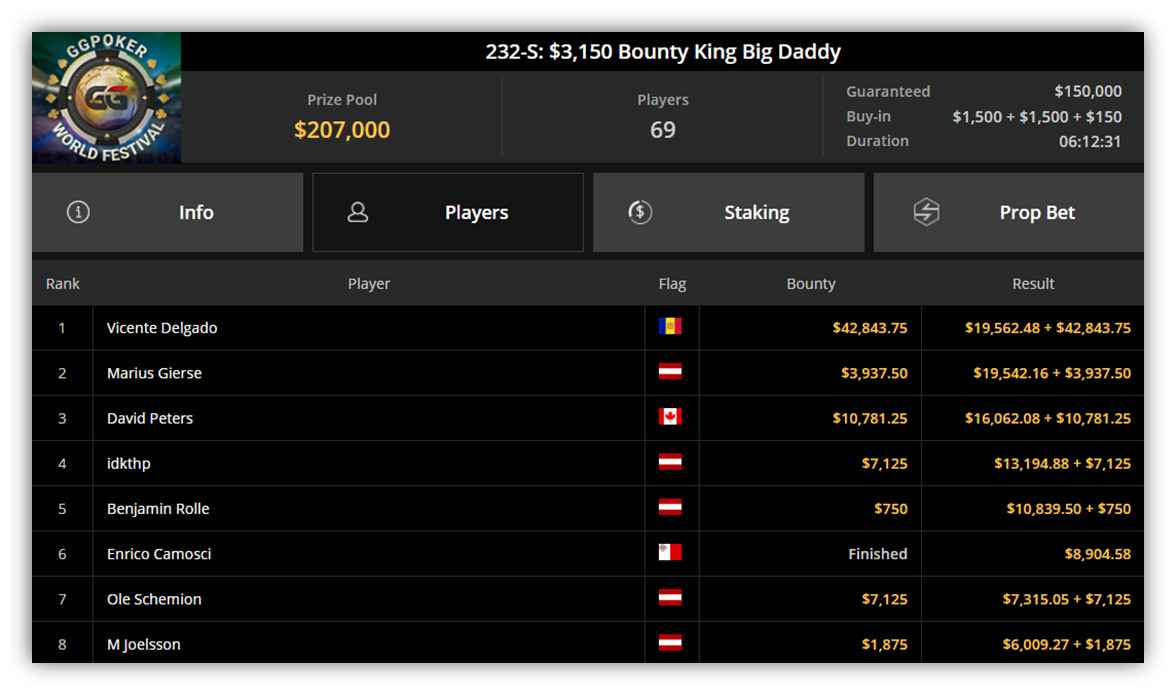Viewport: 1176px width, 695px height.
Task: Sort by Rank column header
Action: pyautogui.click(x=62, y=283)
